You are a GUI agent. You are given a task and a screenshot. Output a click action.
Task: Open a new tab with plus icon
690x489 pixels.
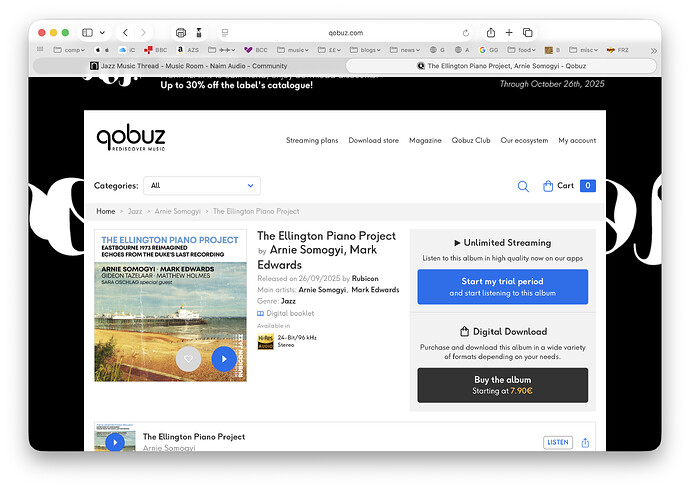(x=509, y=33)
